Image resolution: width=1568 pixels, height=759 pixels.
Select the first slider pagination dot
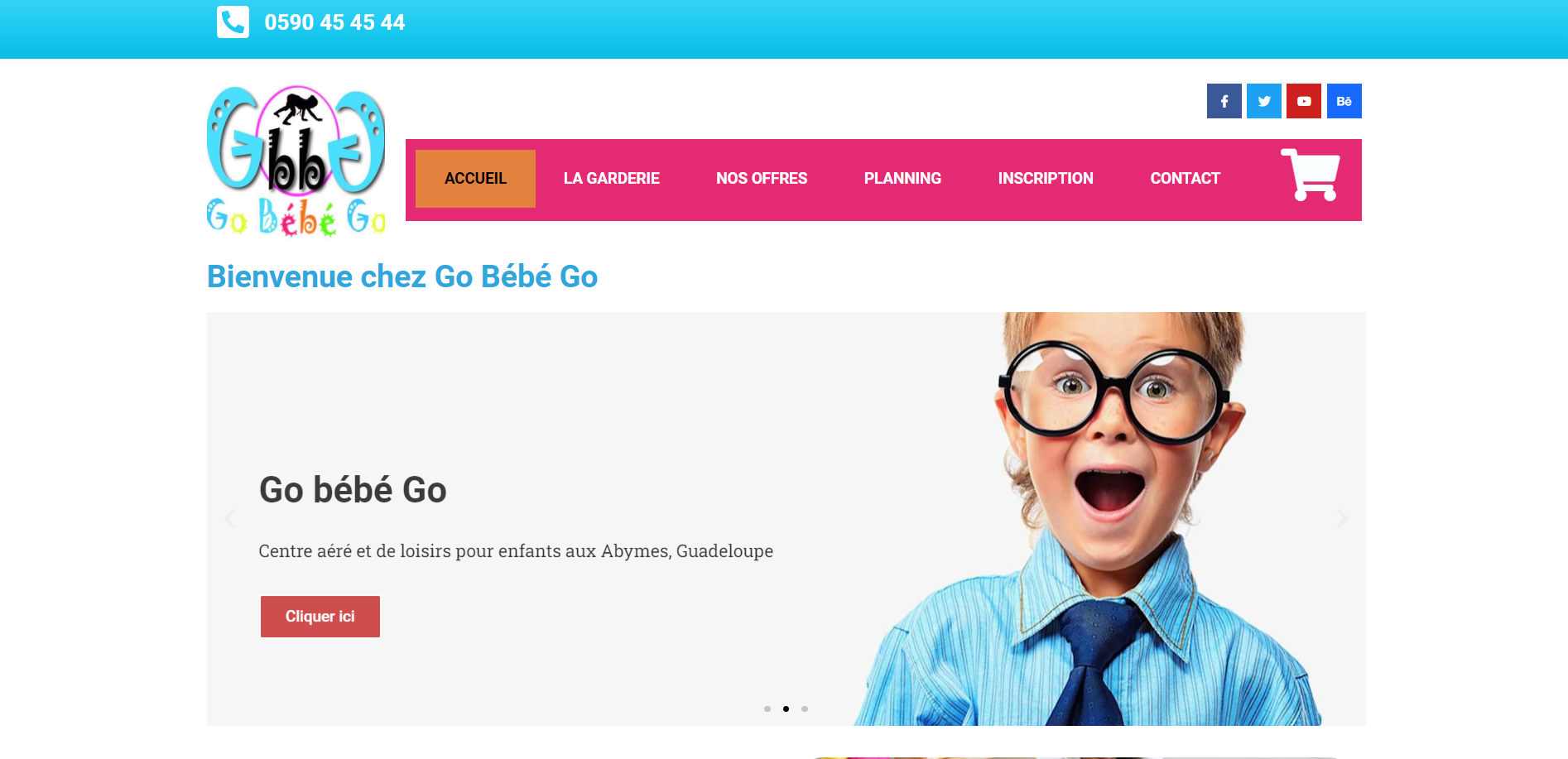click(767, 709)
